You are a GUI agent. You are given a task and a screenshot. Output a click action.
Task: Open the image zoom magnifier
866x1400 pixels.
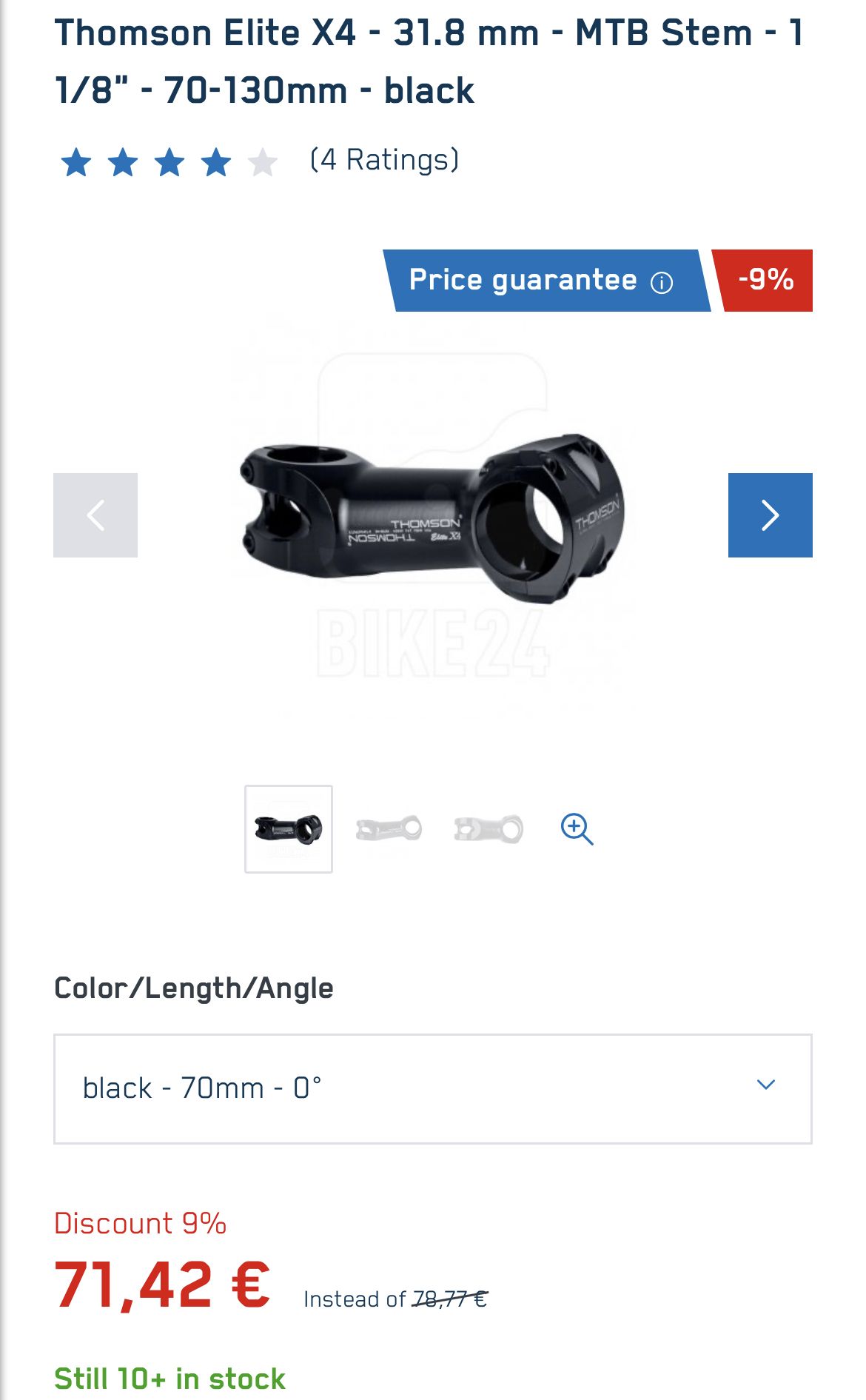click(577, 829)
